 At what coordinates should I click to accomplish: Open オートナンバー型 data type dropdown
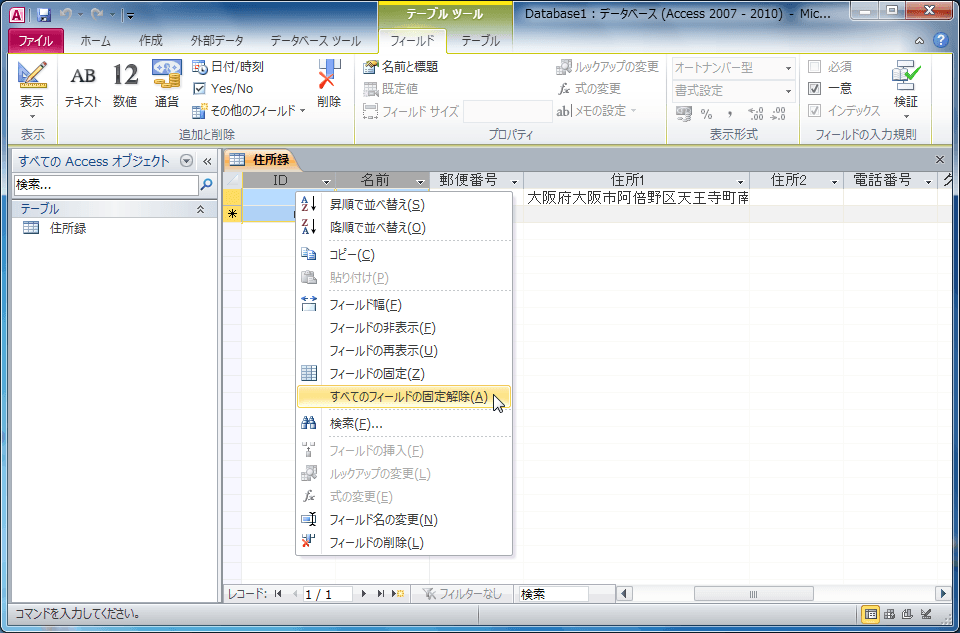click(789, 68)
